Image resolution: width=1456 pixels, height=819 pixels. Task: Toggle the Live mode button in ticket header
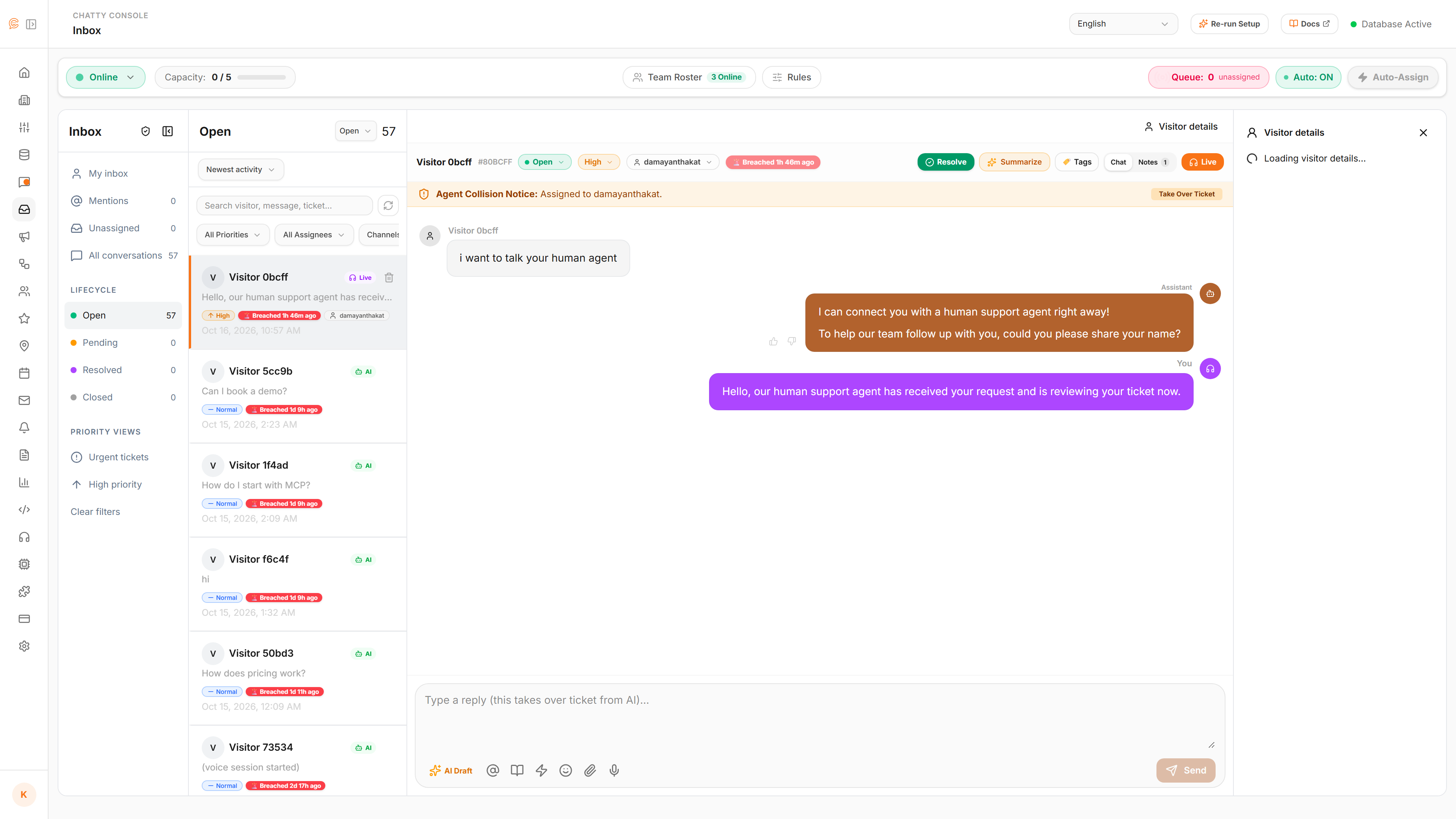point(1203,162)
